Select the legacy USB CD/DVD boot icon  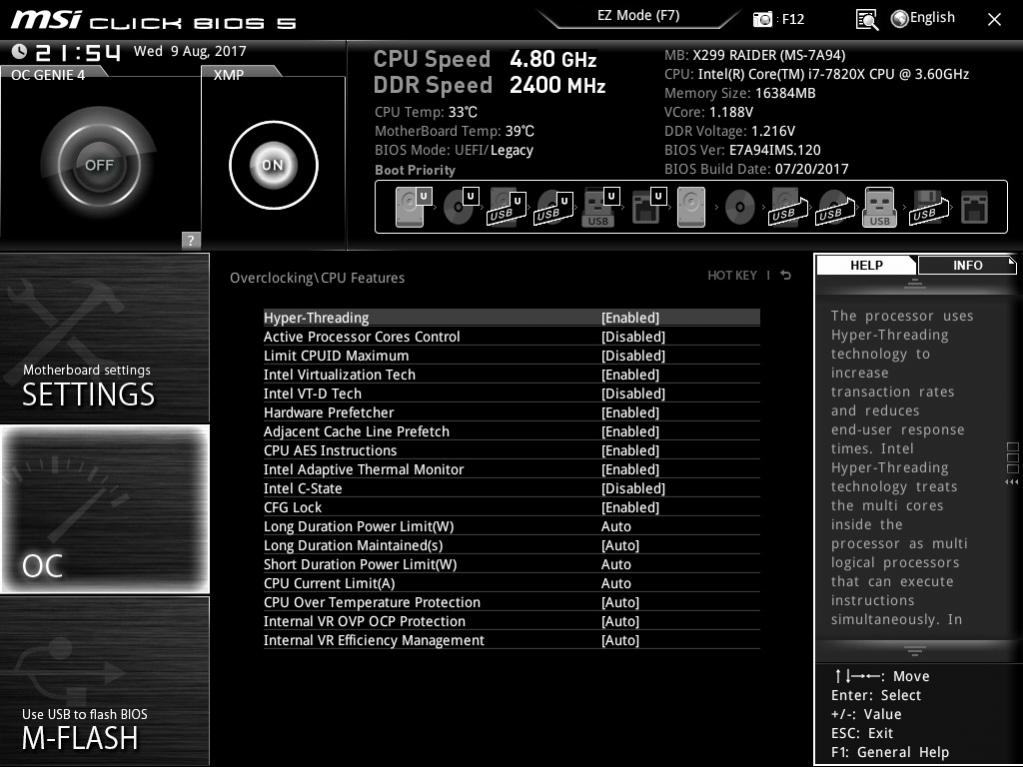point(834,207)
